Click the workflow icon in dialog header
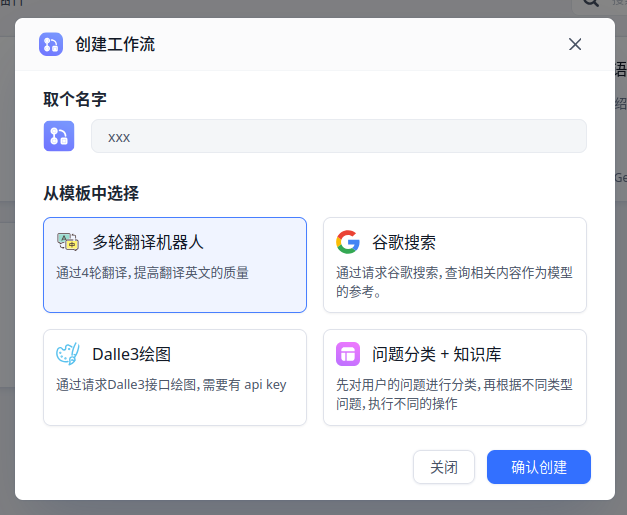Viewport: 627px width, 515px height. click(51, 44)
